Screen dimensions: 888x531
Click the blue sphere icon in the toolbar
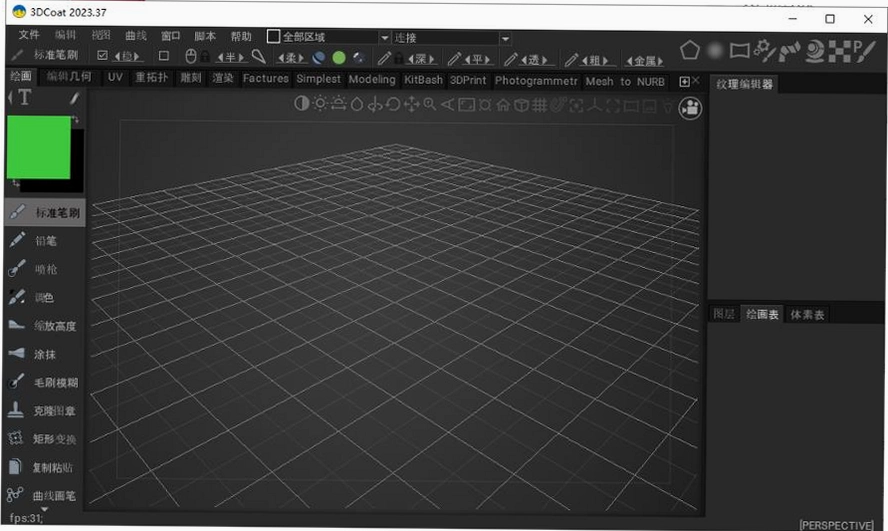click(x=319, y=57)
